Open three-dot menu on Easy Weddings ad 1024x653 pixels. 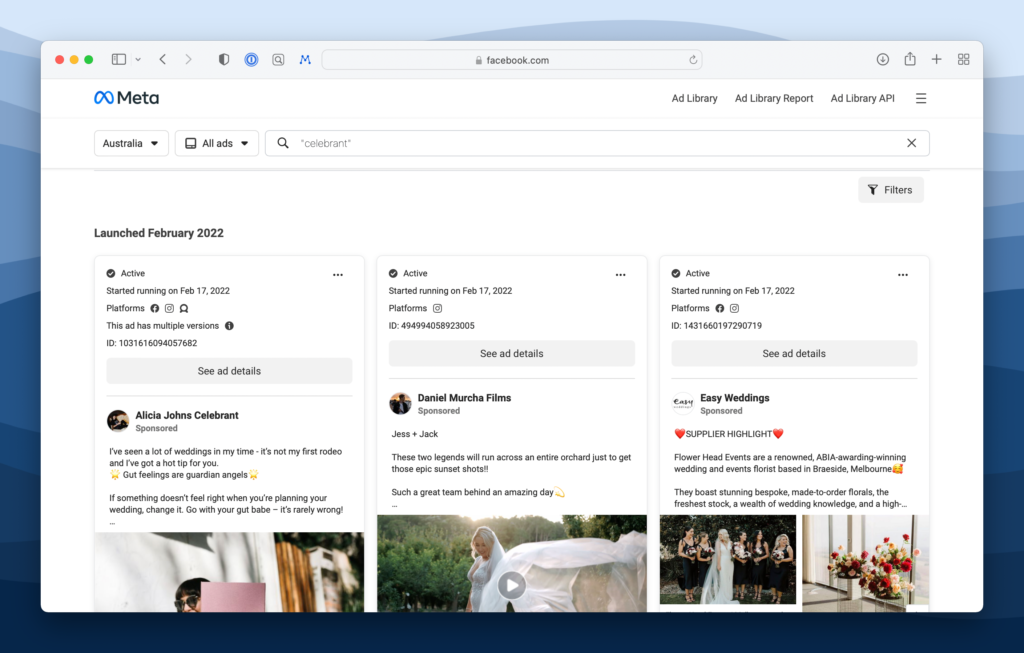[x=903, y=274]
